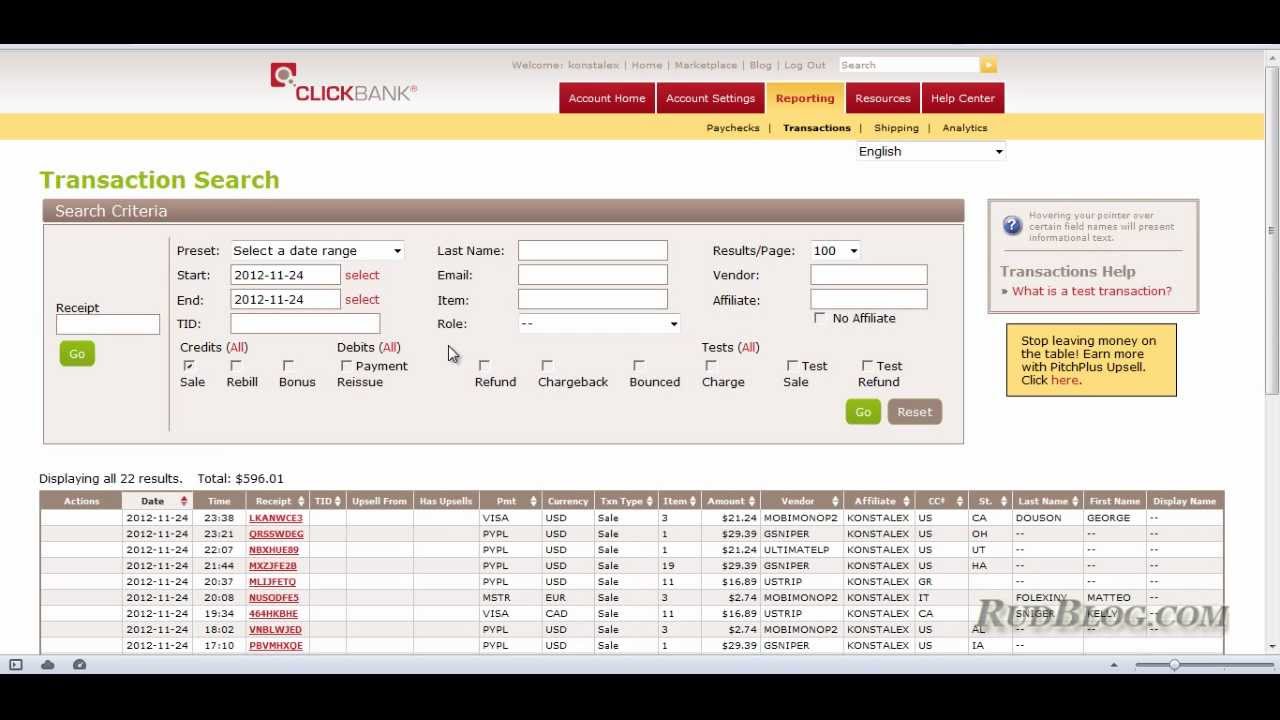Open 'What is a test transaction?' link
The width and height of the screenshot is (1280, 720).
click(x=1092, y=291)
